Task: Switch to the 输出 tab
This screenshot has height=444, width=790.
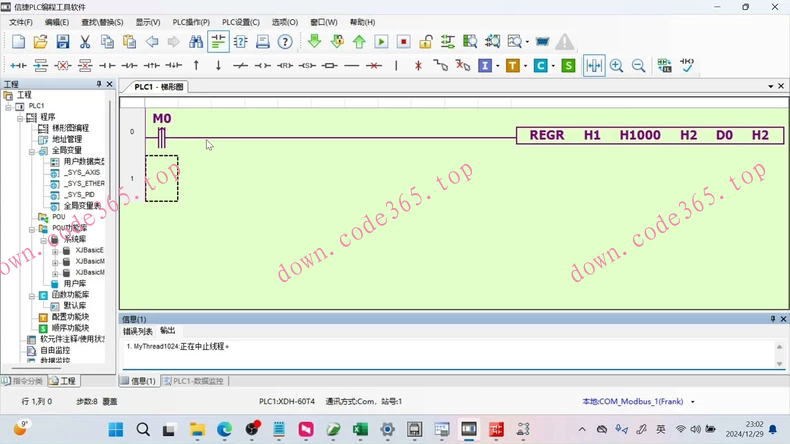Action: (167, 331)
